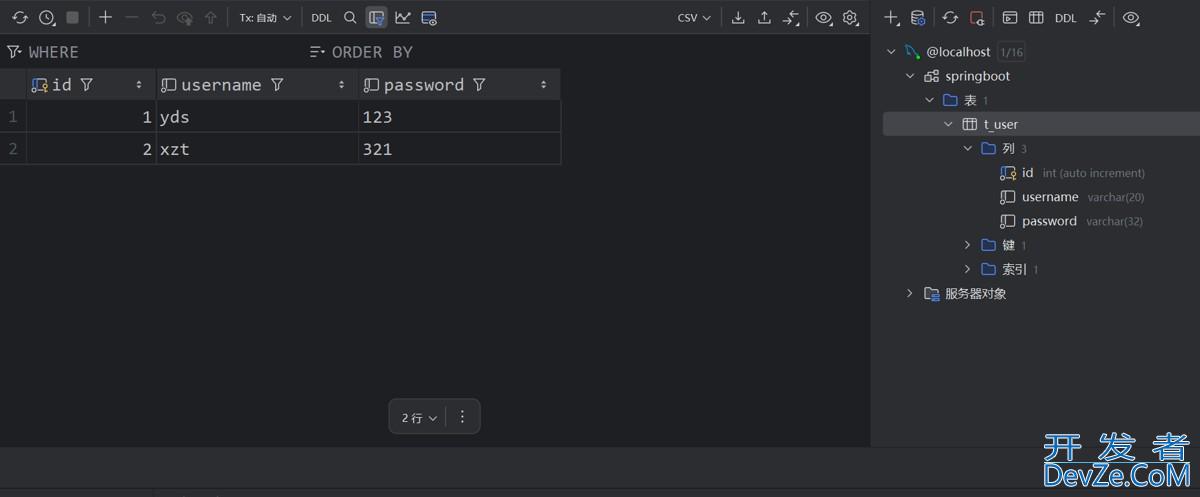
Task: Open the 2 行 page size selector
Action: [x=419, y=418]
